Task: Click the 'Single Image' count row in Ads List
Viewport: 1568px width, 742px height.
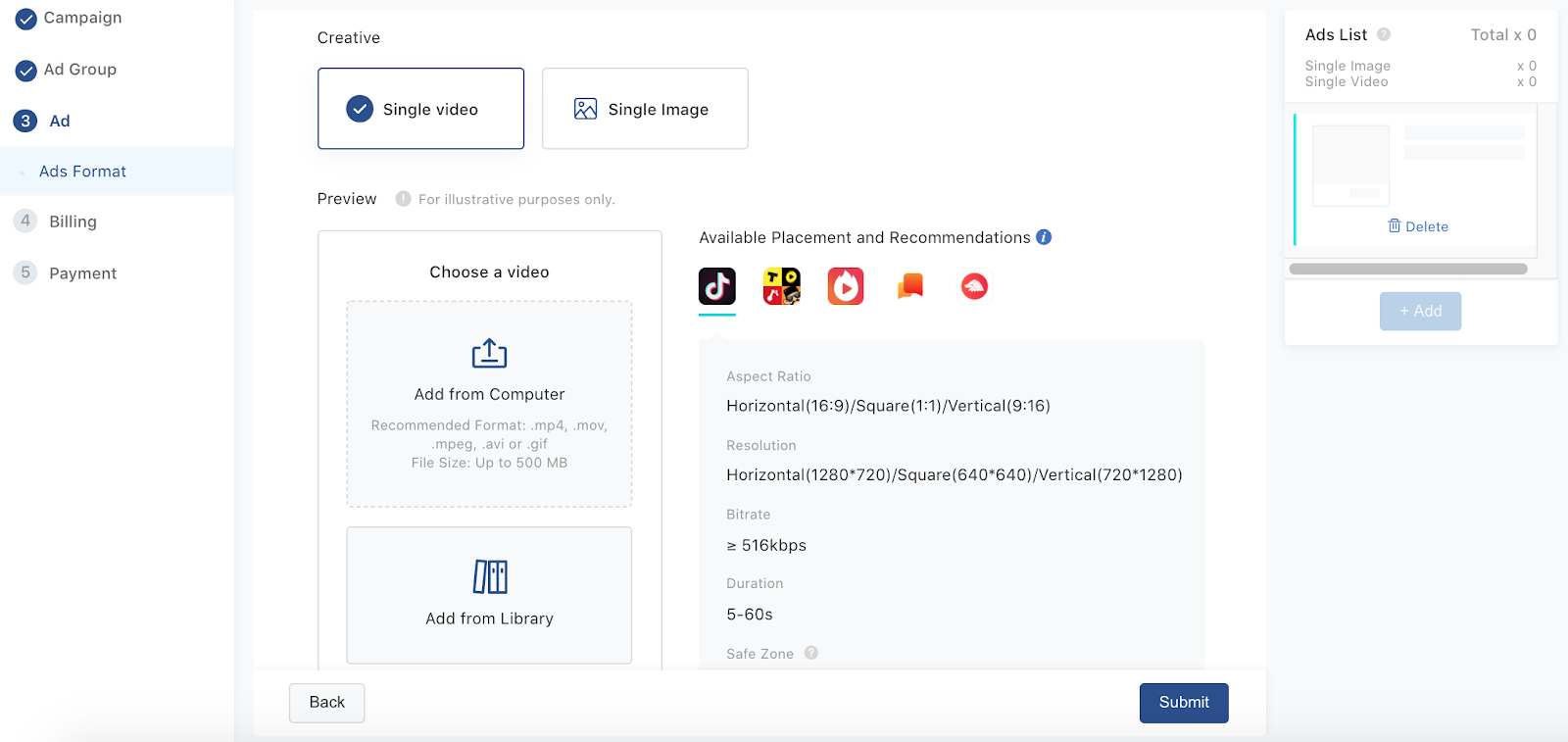Action: 1420,66
